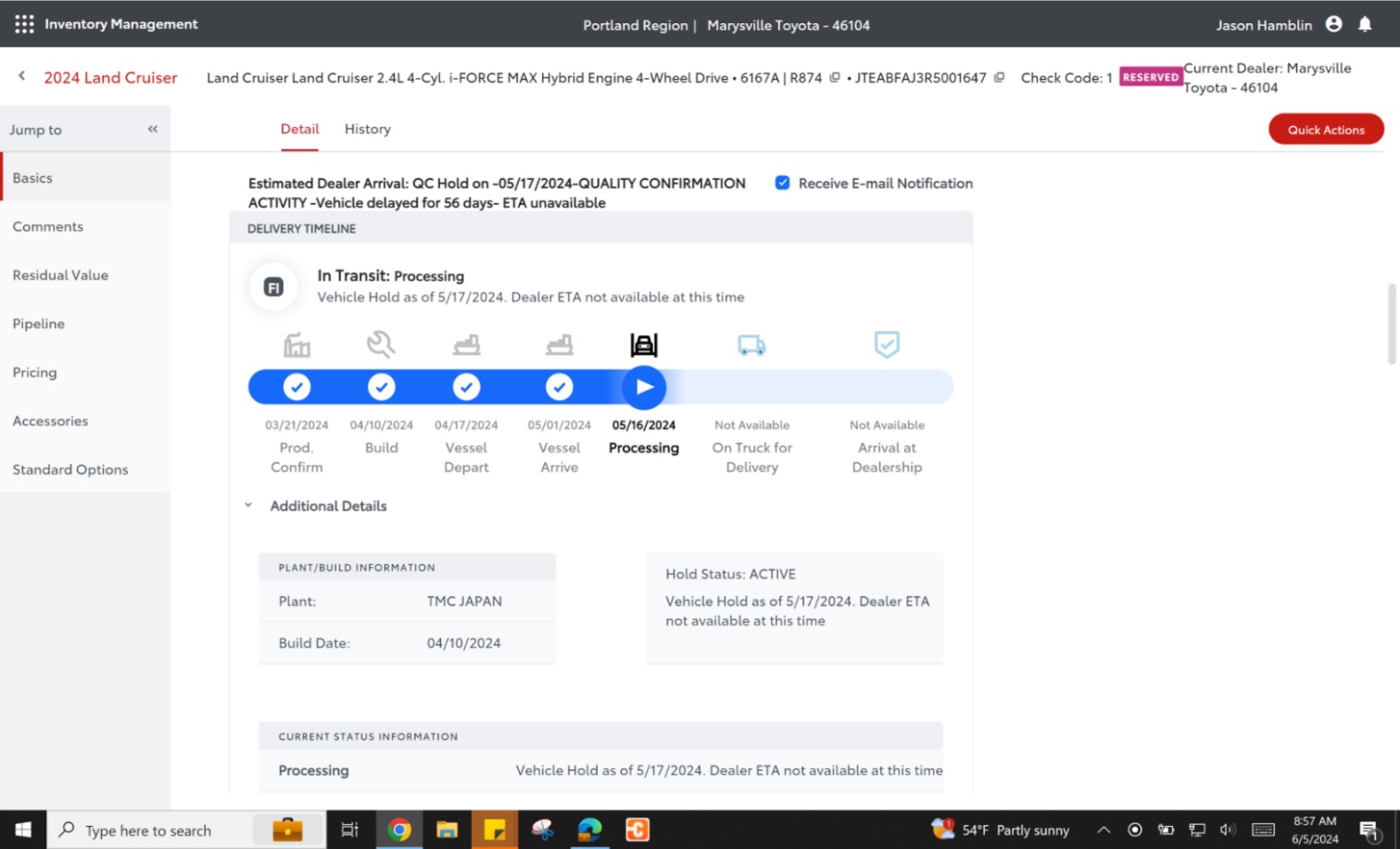Click the Hold Status: ACTIVE text
This screenshot has width=1400, height=849.
[x=730, y=574]
